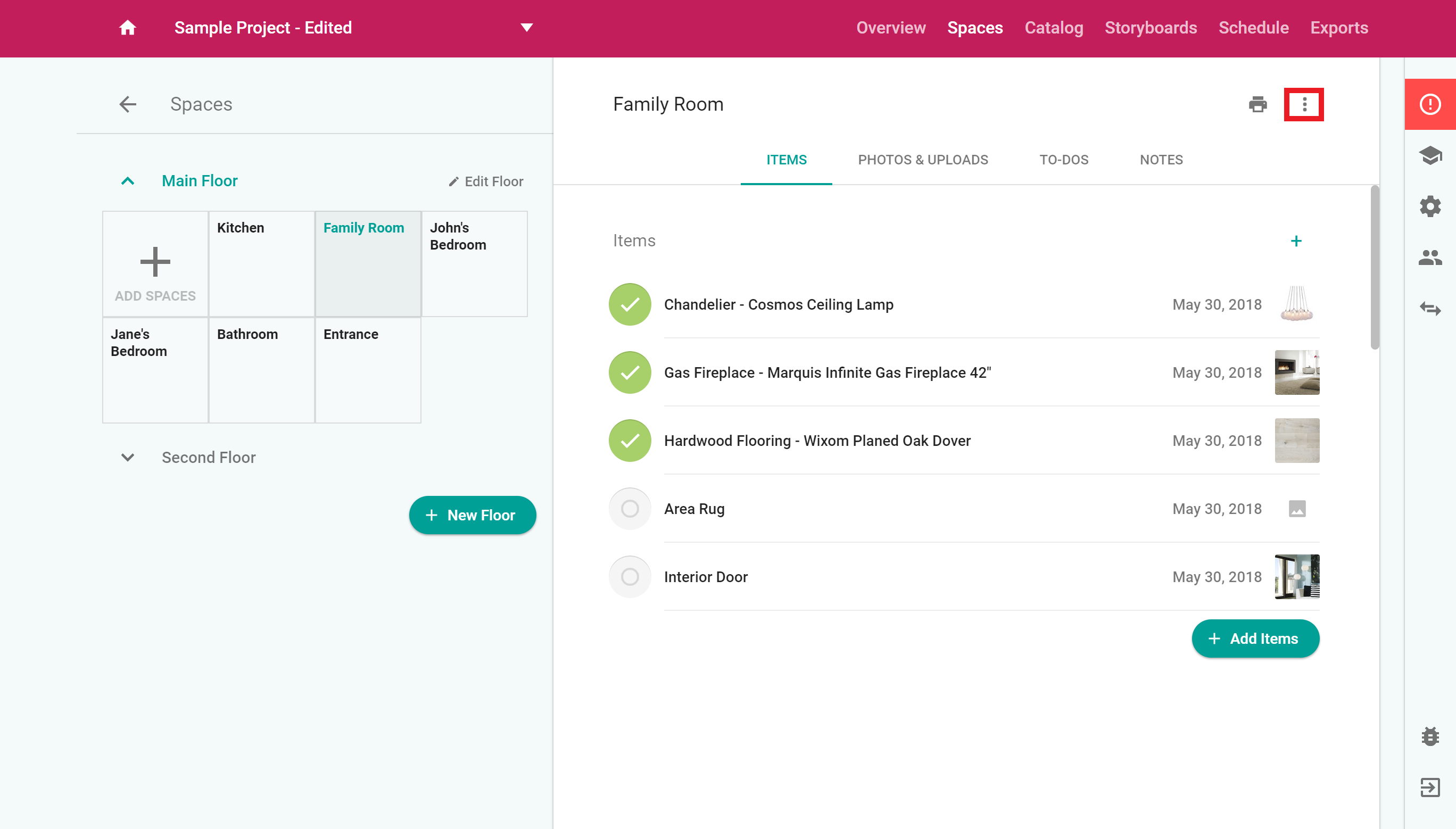Viewport: 1456px width, 829px height.
Task: Click the Add Items button
Action: click(x=1254, y=639)
